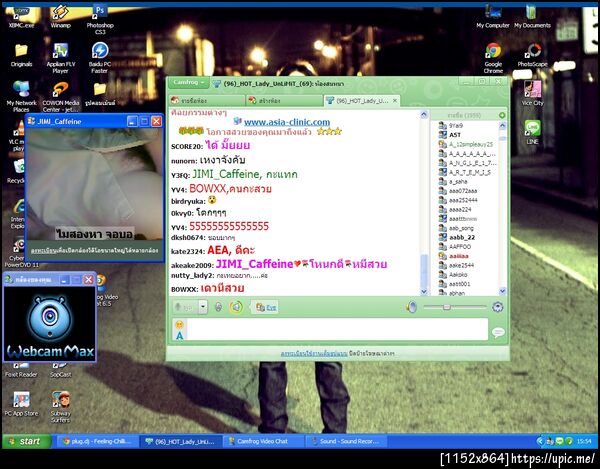
Task: Launch Subway Surfers desktop shortcut
Action: click(x=60, y=407)
